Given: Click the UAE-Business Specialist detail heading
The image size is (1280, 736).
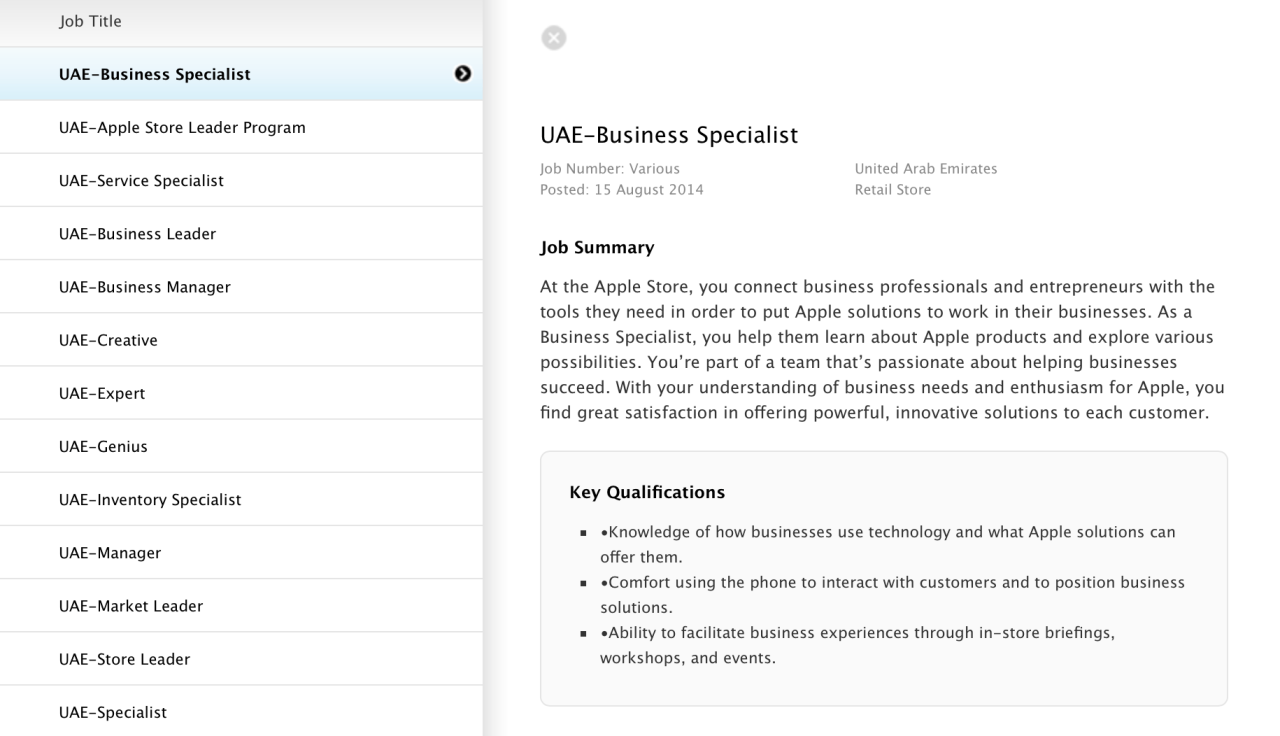Looking at the screenshot, I should [x=669, y=135].
